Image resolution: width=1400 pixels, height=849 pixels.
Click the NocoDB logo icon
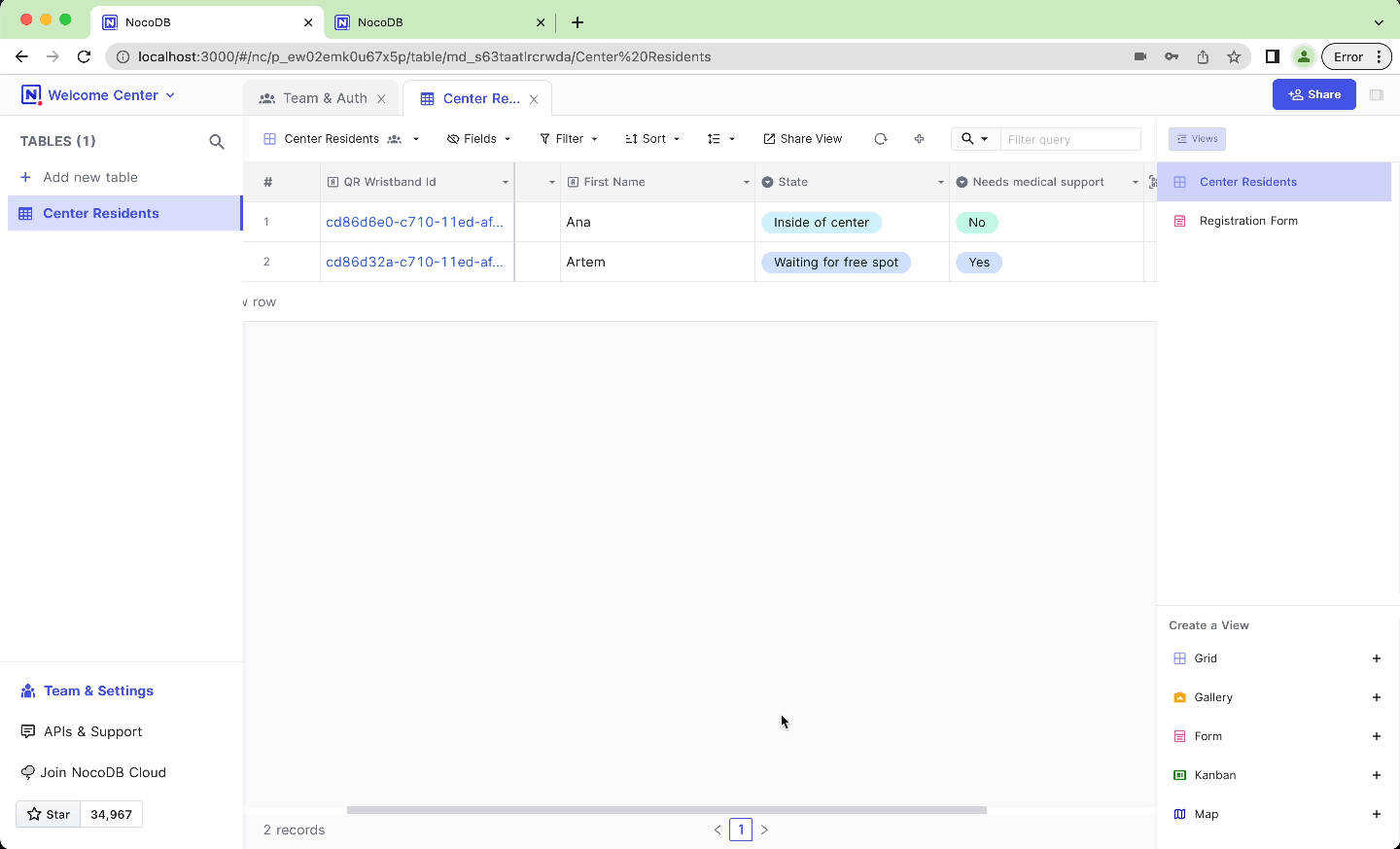click(31, 95)
